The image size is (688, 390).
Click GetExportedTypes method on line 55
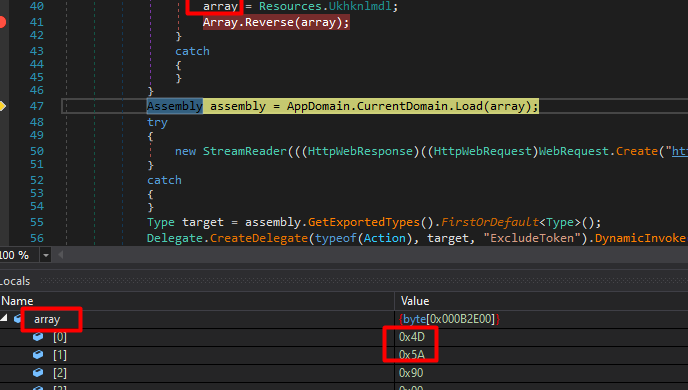(364, 222)
